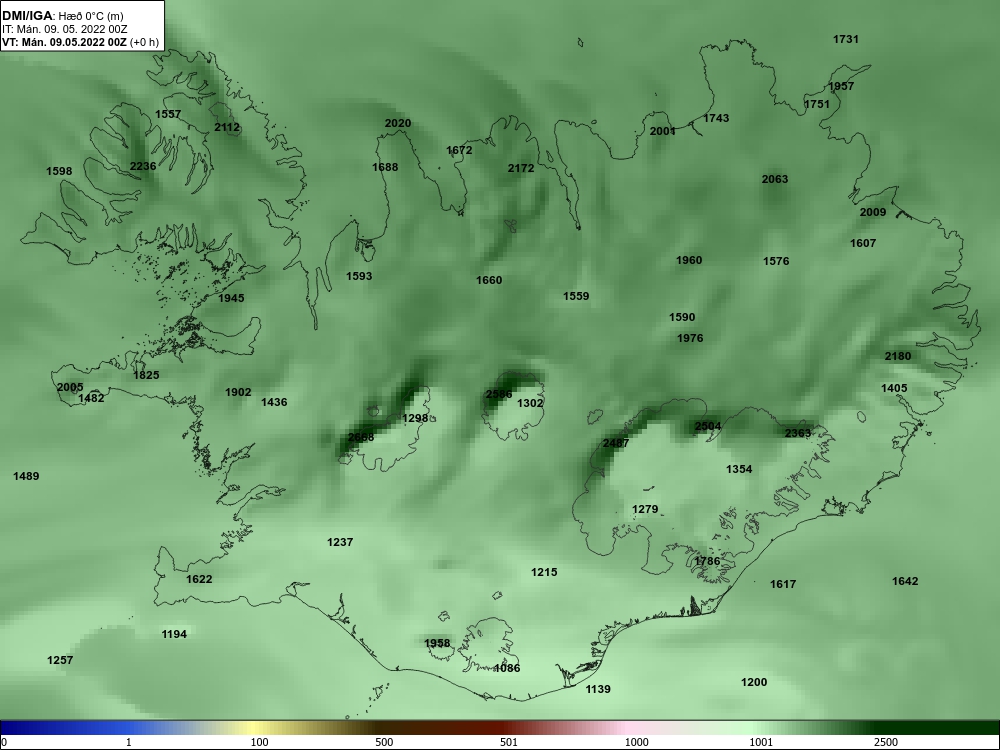Click the 2668 height value
This screenshot has width=1000, height=750.
click(x=361, y=437)
